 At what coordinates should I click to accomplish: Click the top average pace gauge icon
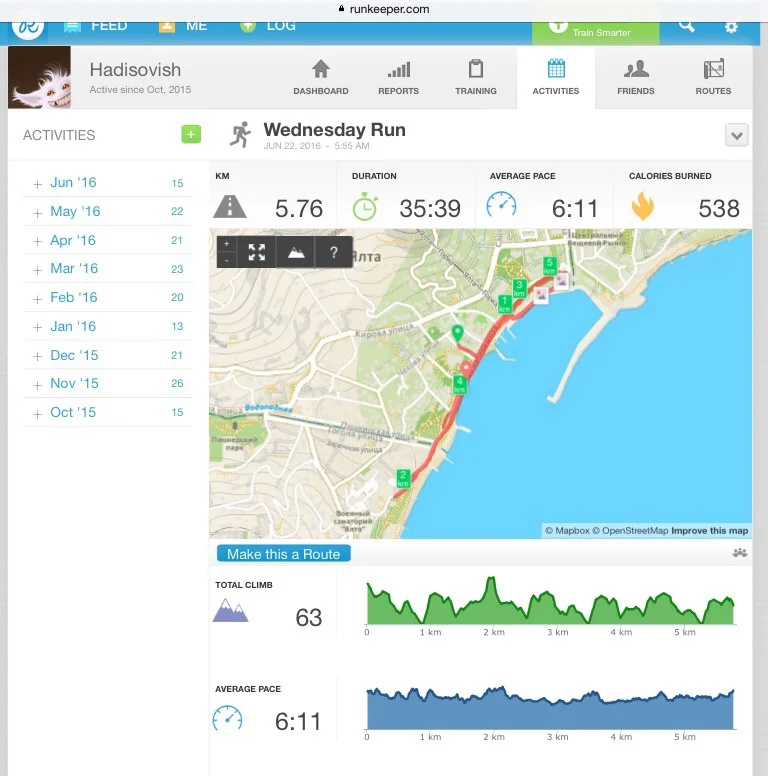click(x=501, y=204)
